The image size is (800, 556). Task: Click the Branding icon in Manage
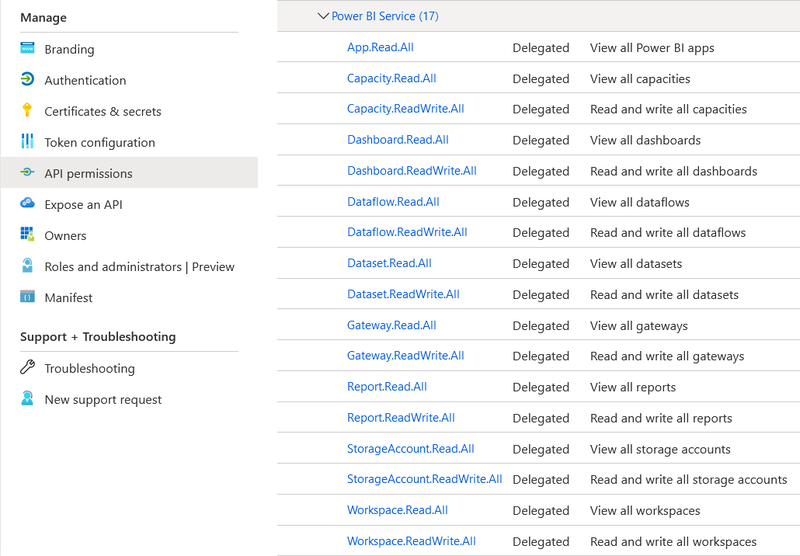pyautogui.click(x=27, y=48)
